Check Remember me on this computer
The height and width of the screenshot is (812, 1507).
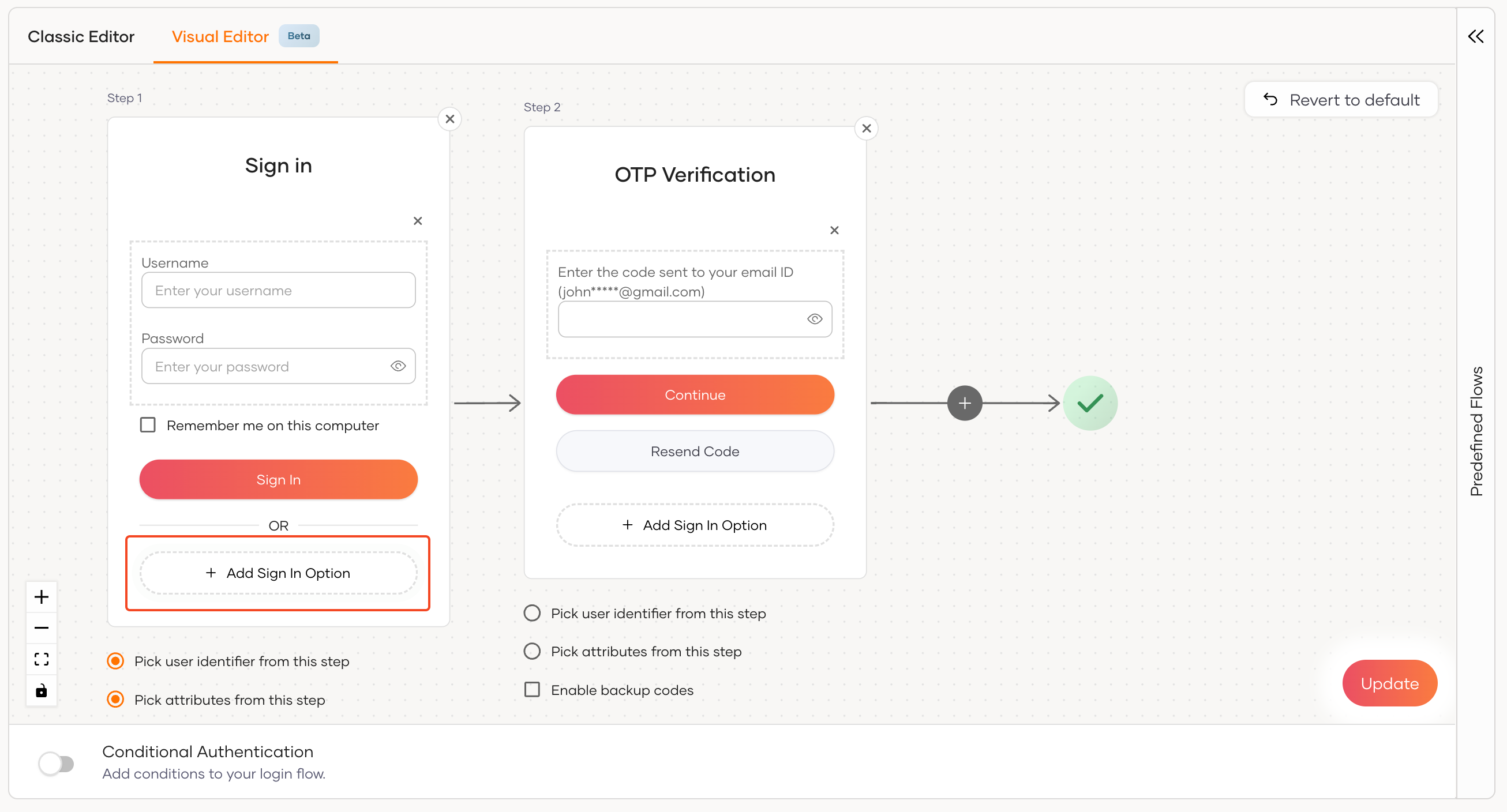[x=148, y=425]
